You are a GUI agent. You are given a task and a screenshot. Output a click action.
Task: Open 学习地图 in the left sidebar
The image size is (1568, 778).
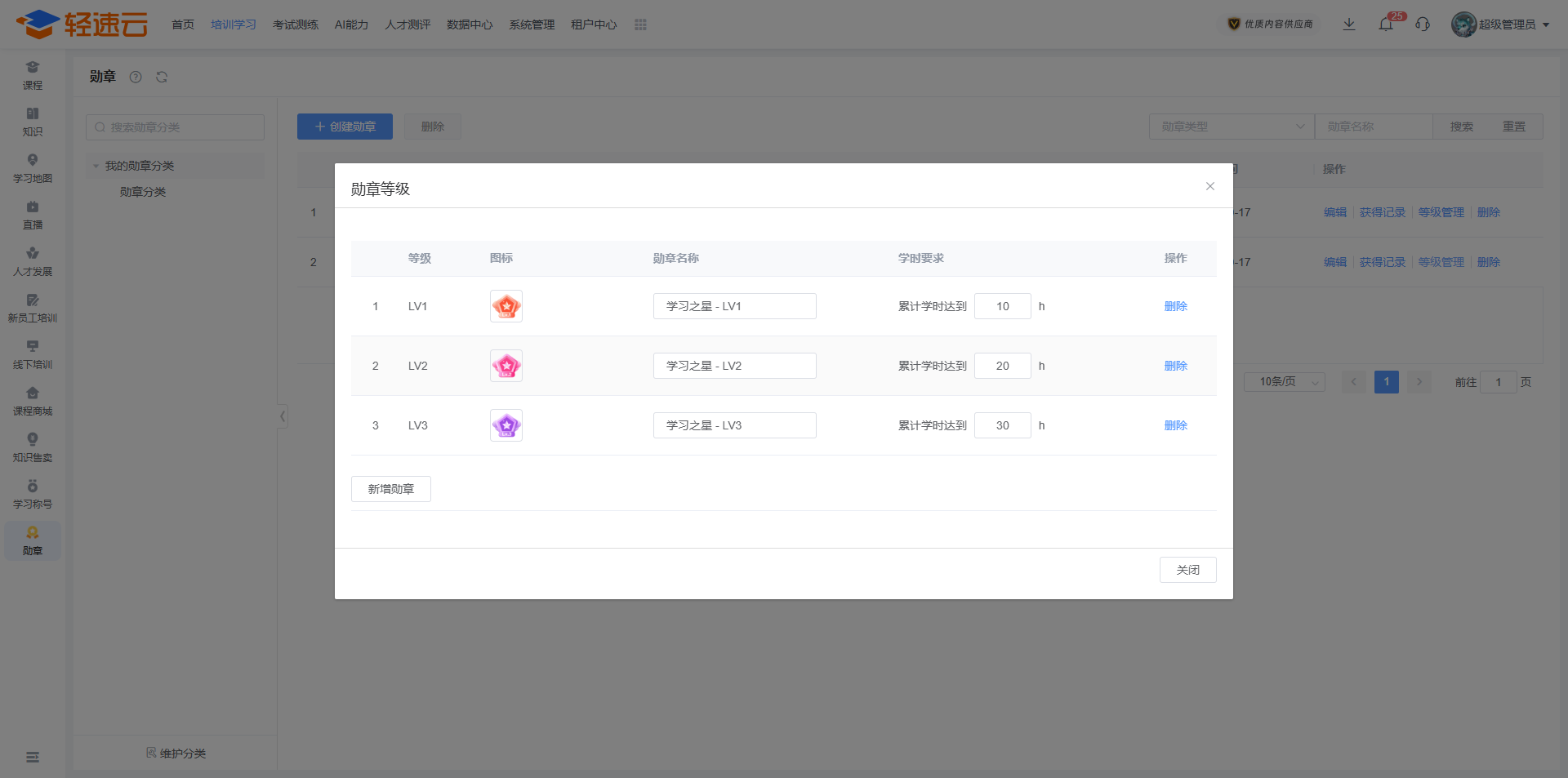coord(33,168)
